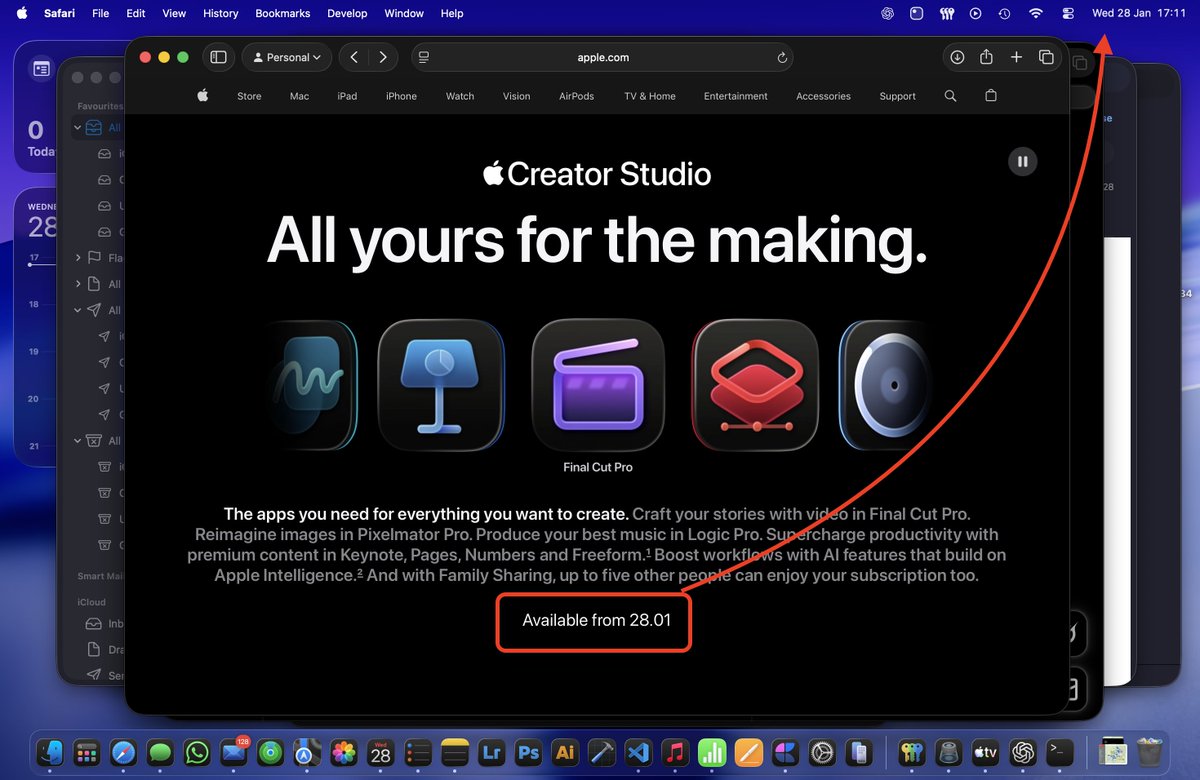Open the Help menu
The width and height of the screenshot is (1200, 780).
click(x=452, y=13)
